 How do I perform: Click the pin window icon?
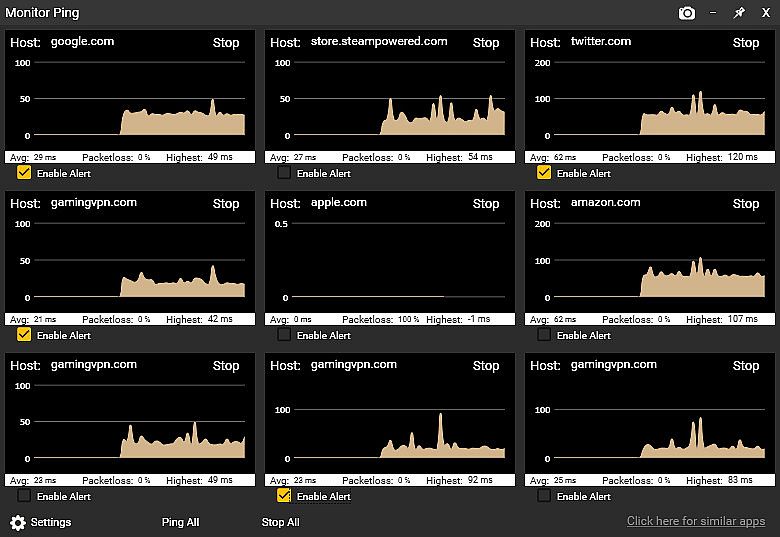[x=739, y=13]
